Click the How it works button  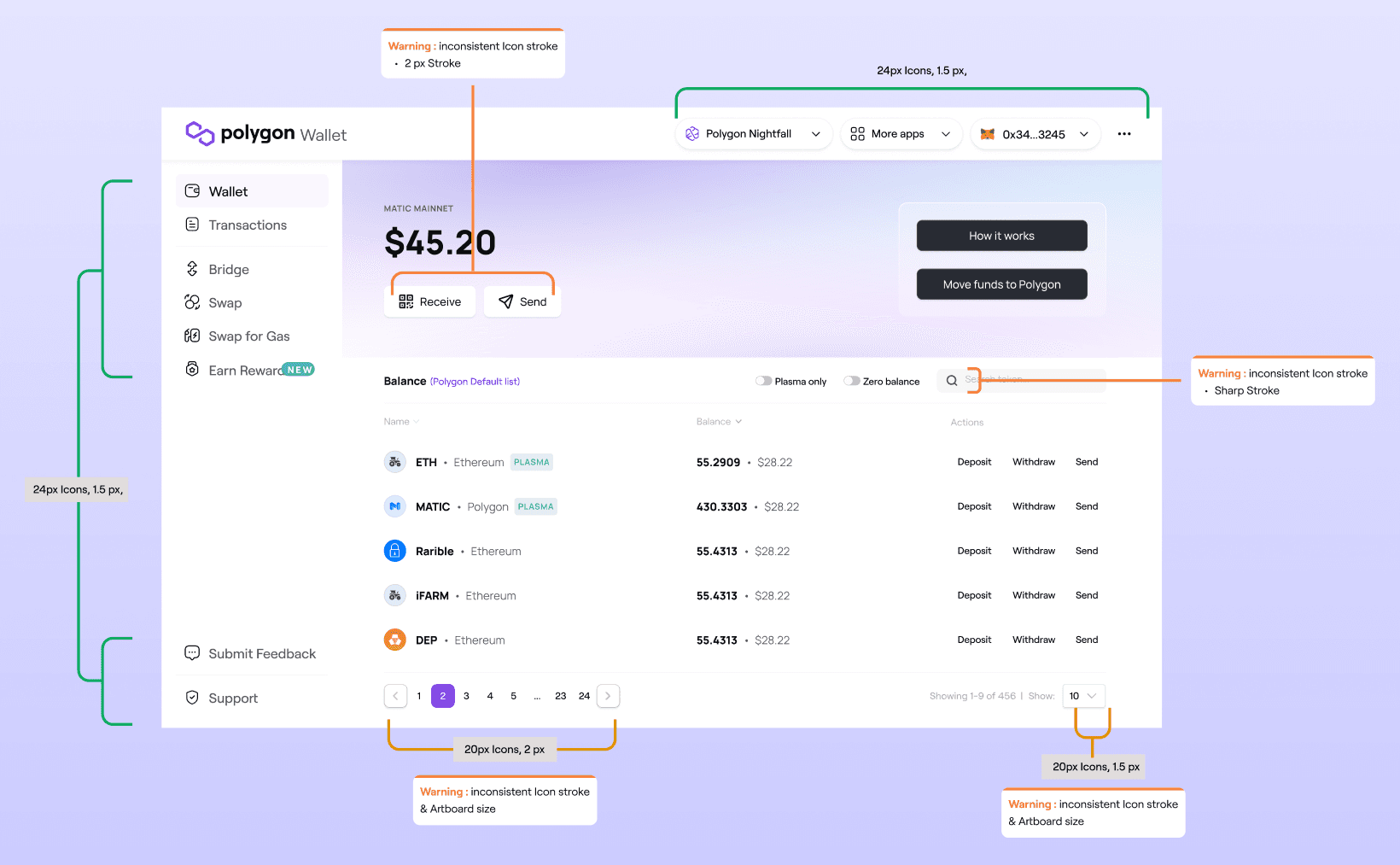click(1002, 236)
